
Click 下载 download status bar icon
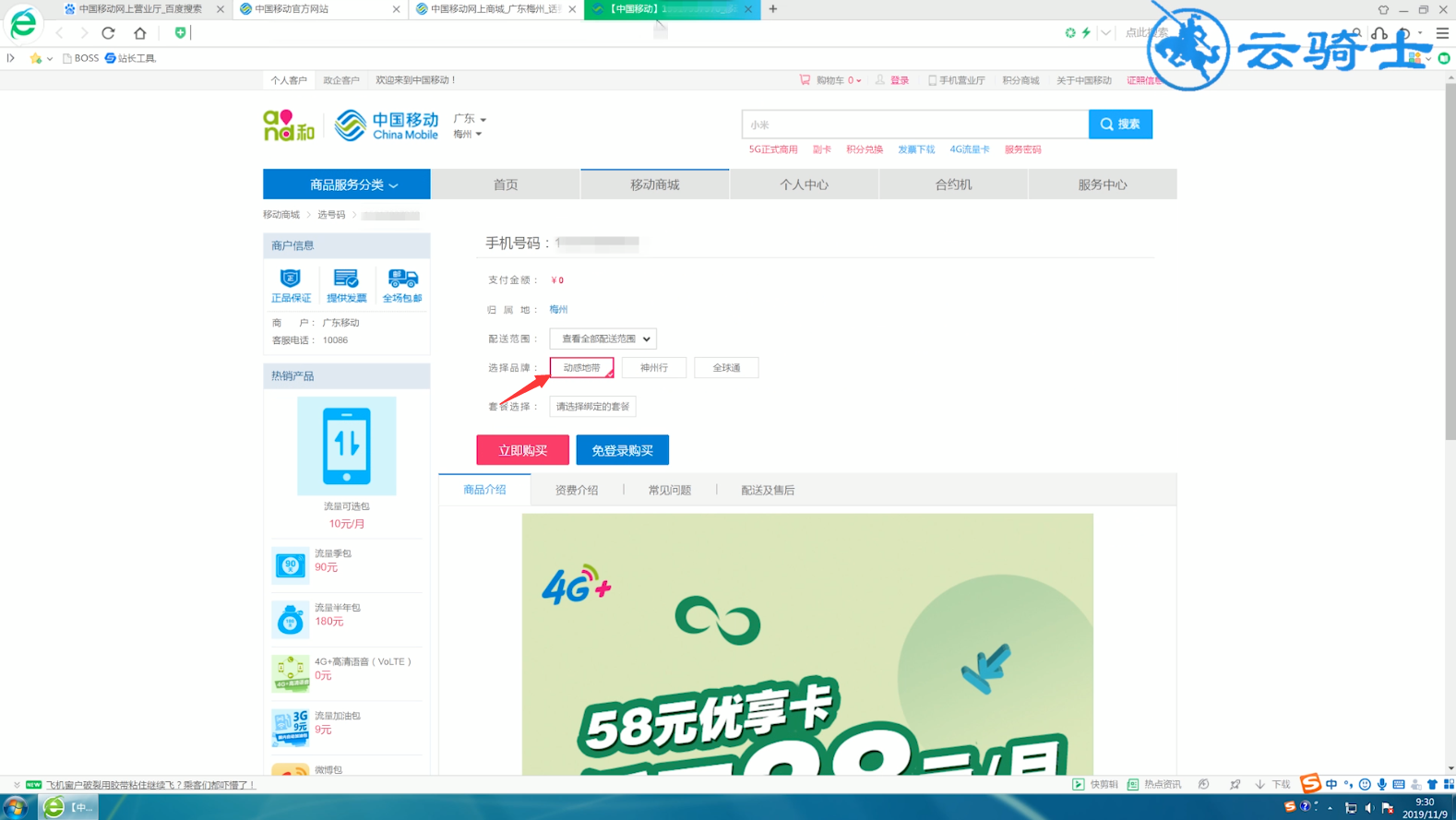(x=1273, y=784)
